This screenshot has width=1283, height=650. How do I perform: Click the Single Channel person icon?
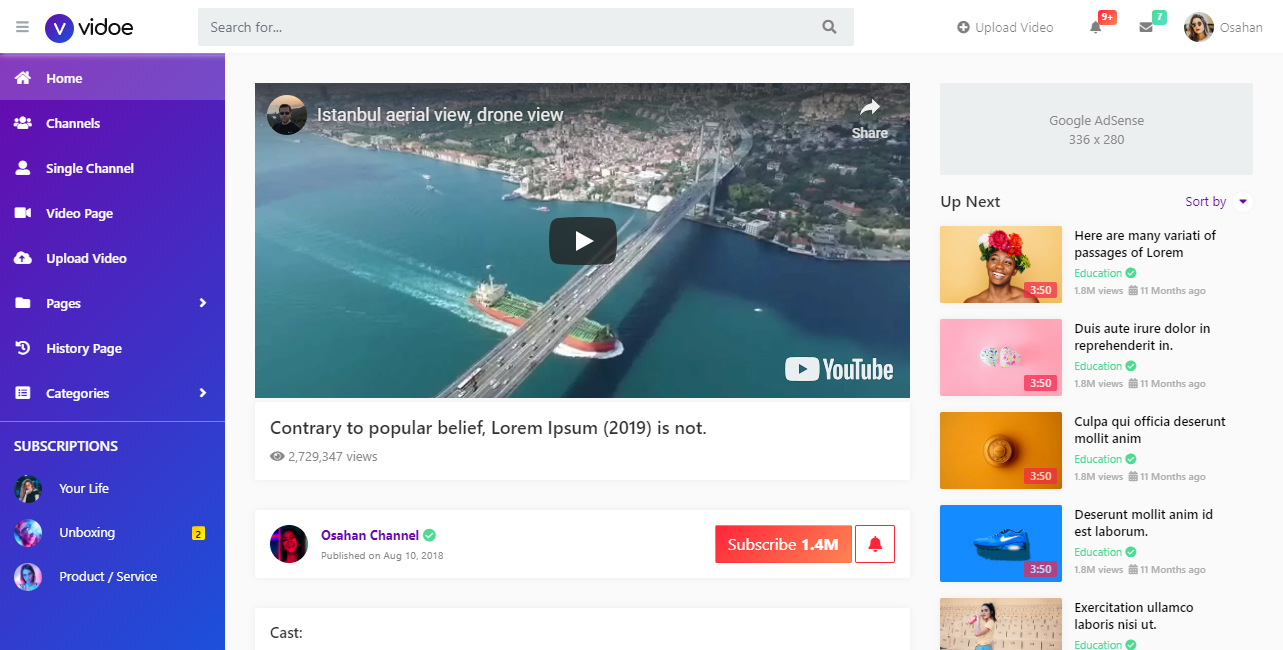coord(23,168)
